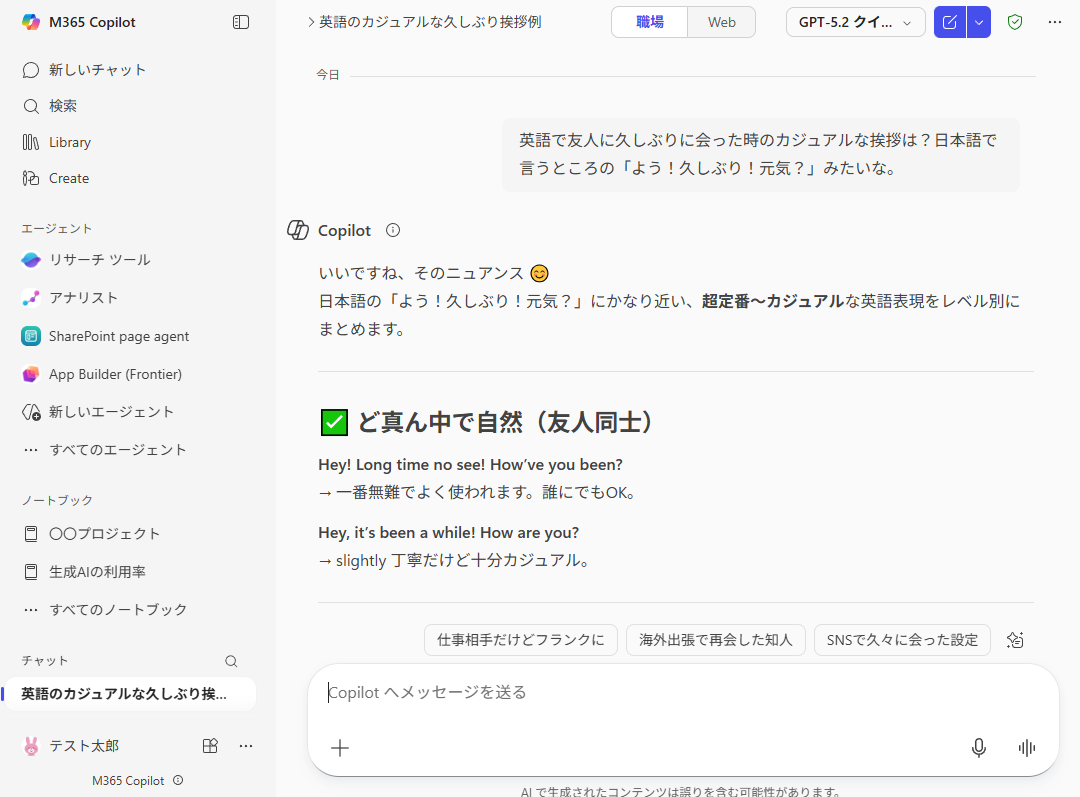This screenshot has width=1080, height=797.
Task: Expand the dropdown arrow beside the new chat button
Action: 979,22
